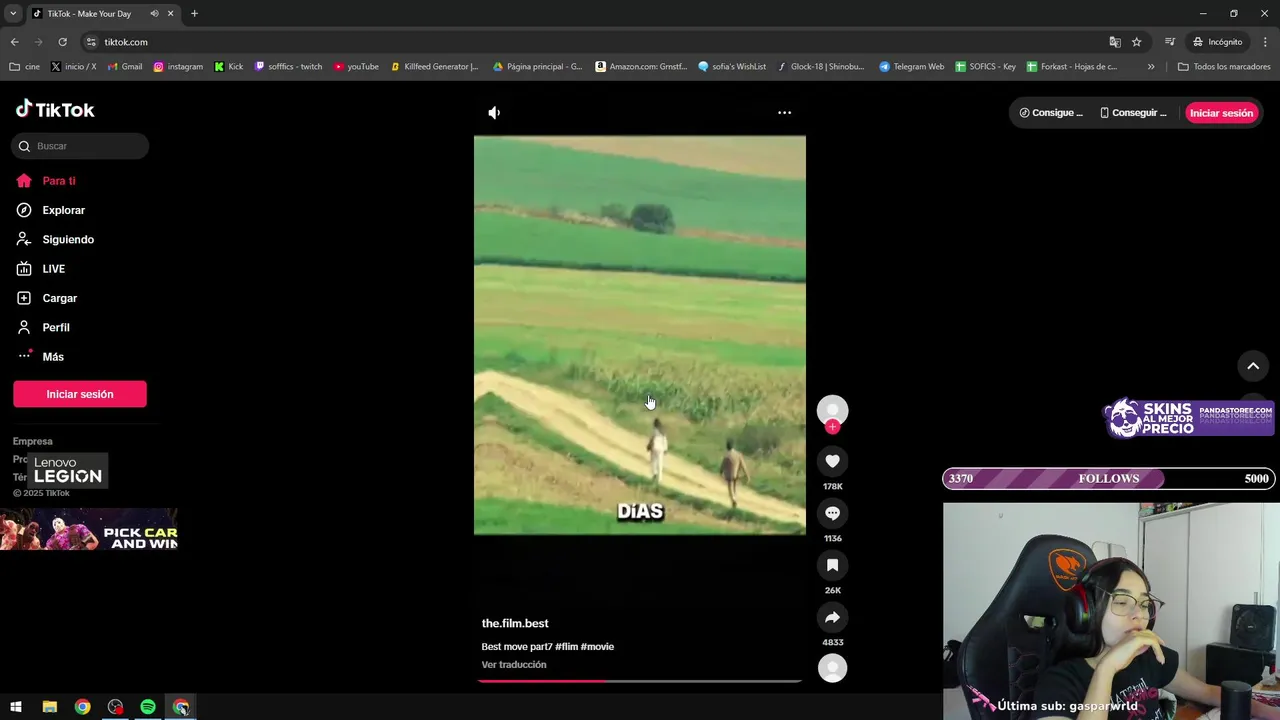Screen dimensions: 1280x720
Task: Click the Incógnito indicator
Action: tap(1217, 42)
